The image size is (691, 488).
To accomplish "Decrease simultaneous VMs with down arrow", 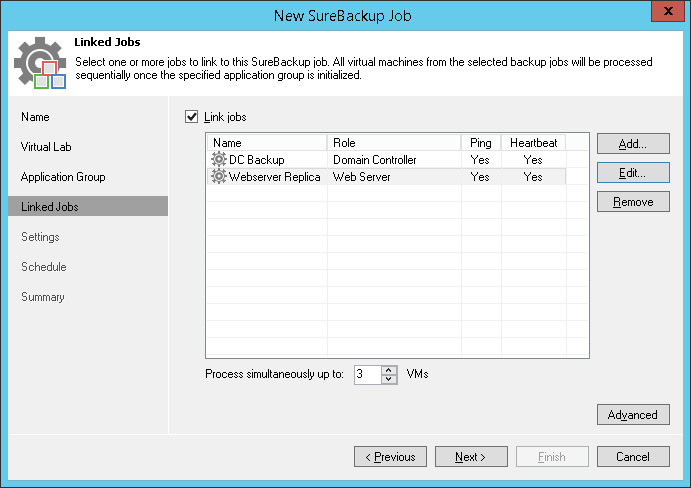I will click(389, 379).
